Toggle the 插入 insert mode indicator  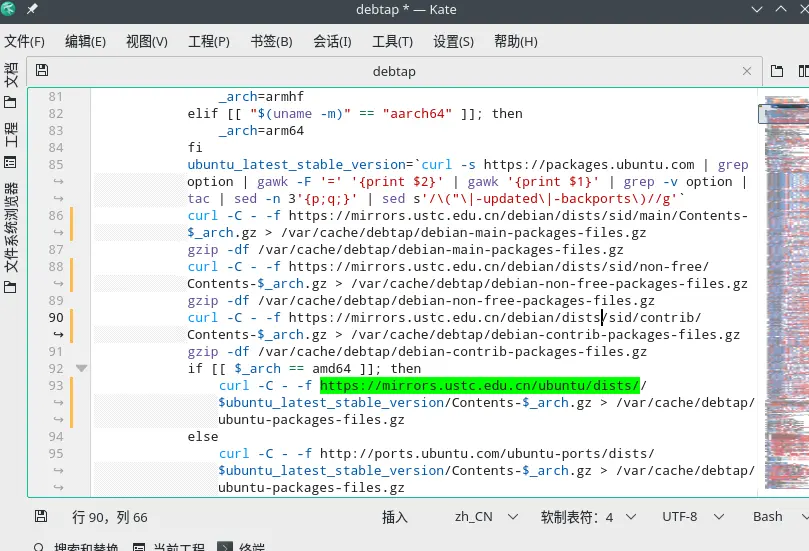pyautogui.click(x=395, y=517)
